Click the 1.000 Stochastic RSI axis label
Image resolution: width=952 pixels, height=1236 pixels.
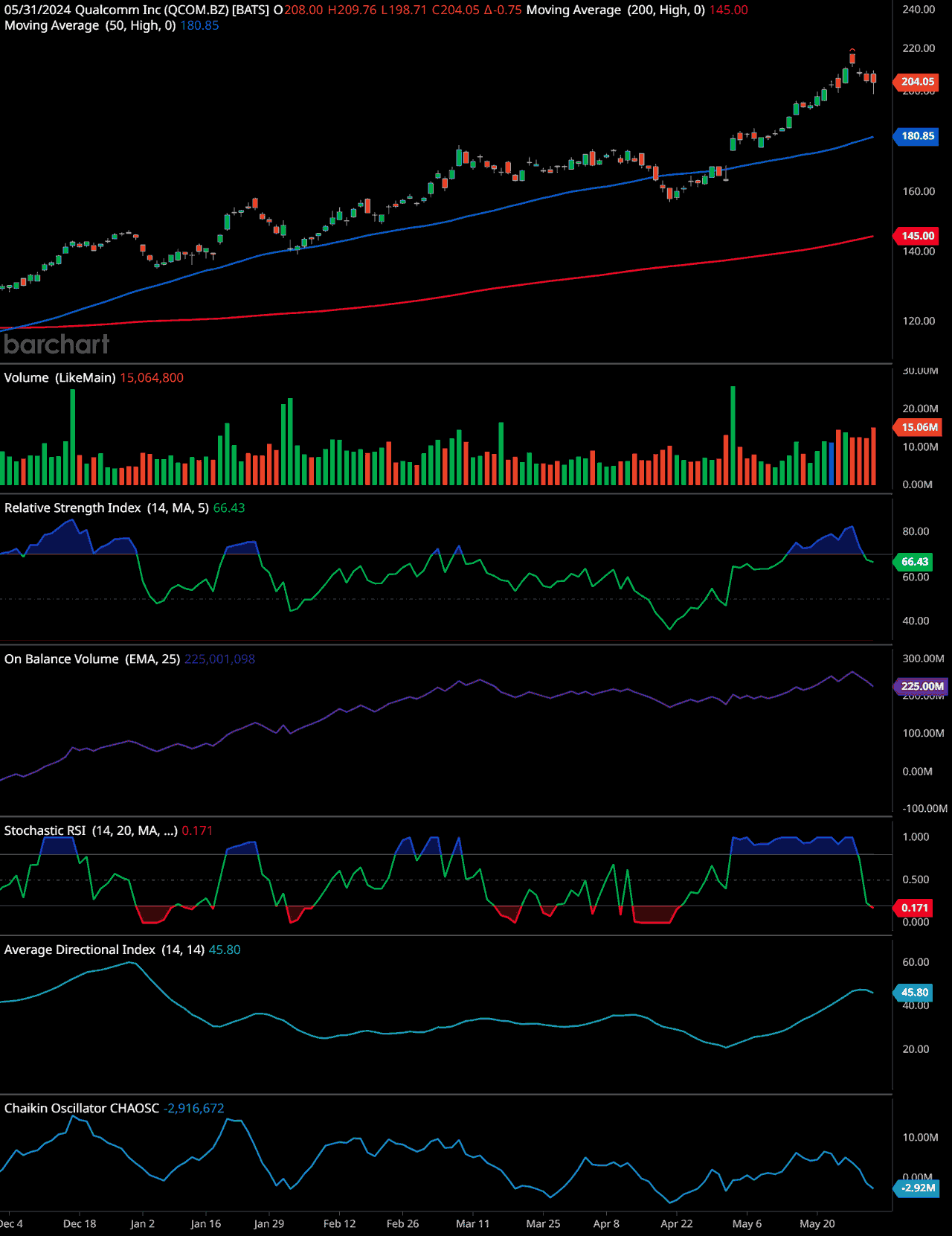(916, 836)
